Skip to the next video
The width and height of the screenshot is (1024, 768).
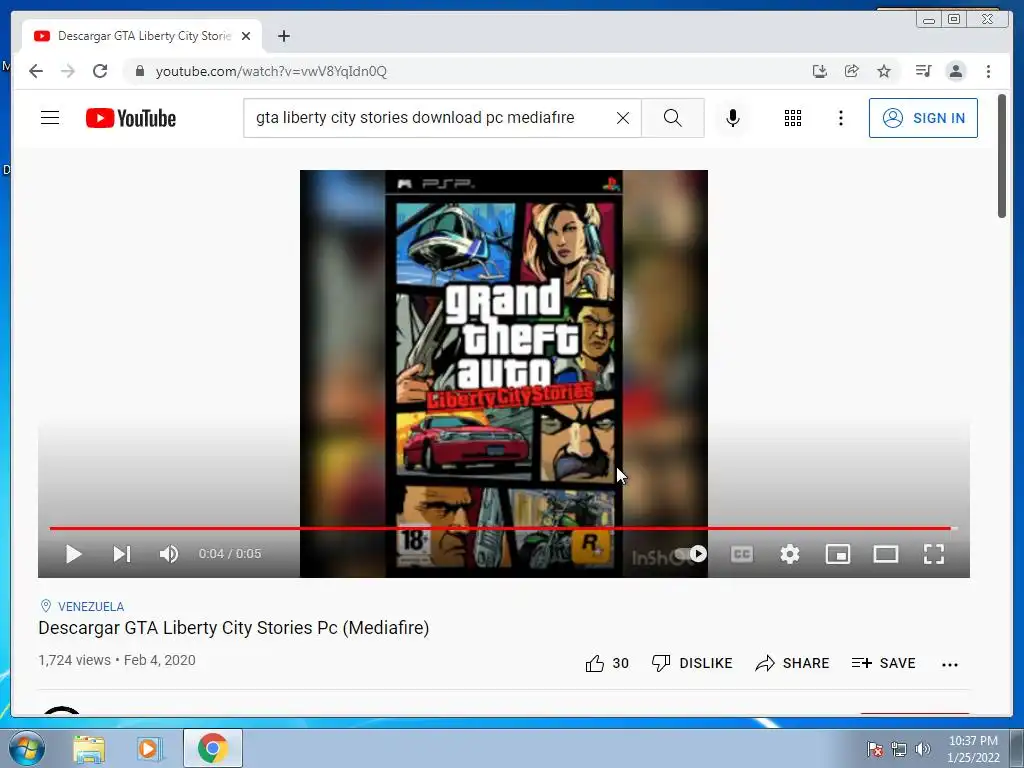coord(122,554)
